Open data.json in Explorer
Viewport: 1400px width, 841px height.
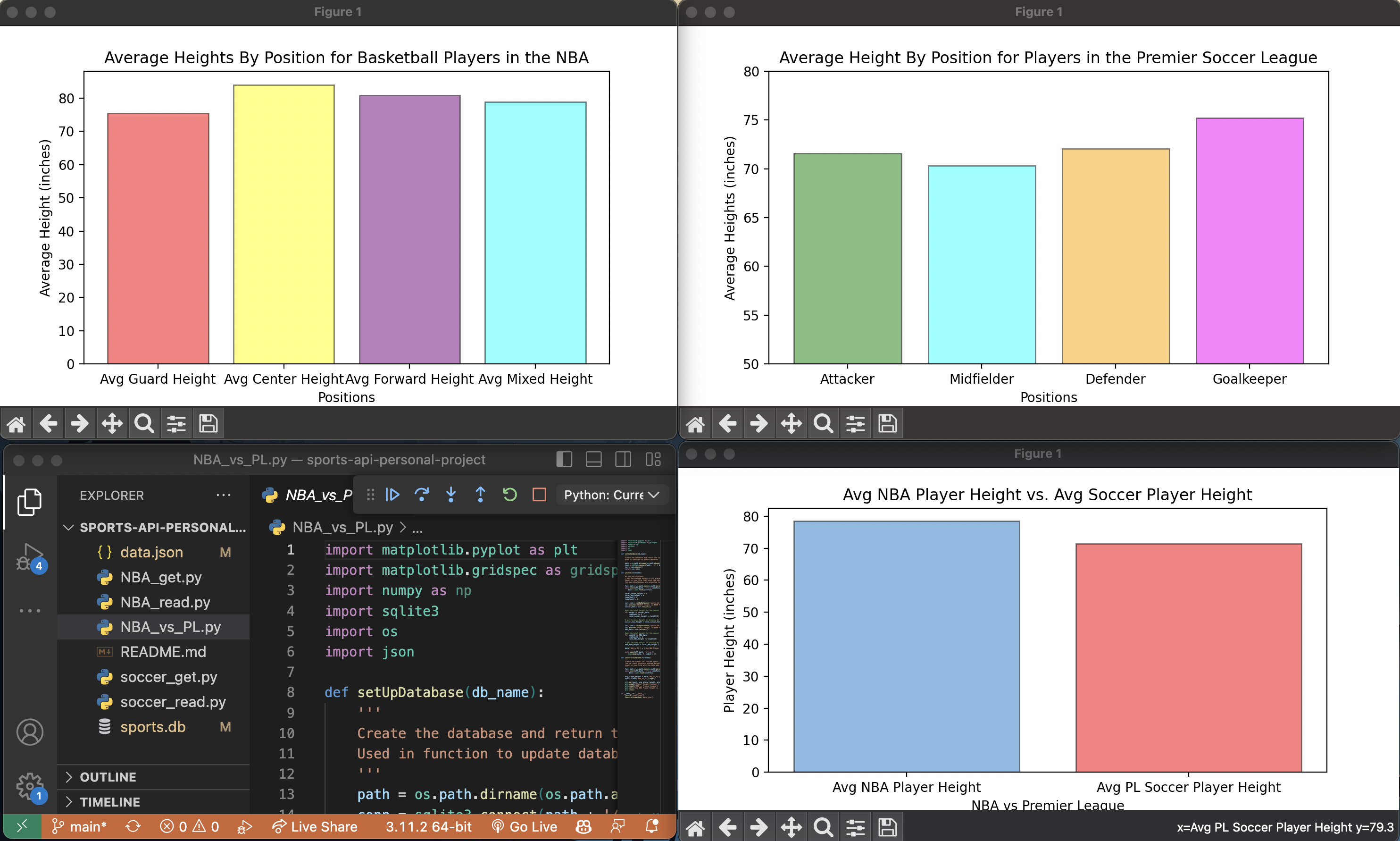coord(153,552)
